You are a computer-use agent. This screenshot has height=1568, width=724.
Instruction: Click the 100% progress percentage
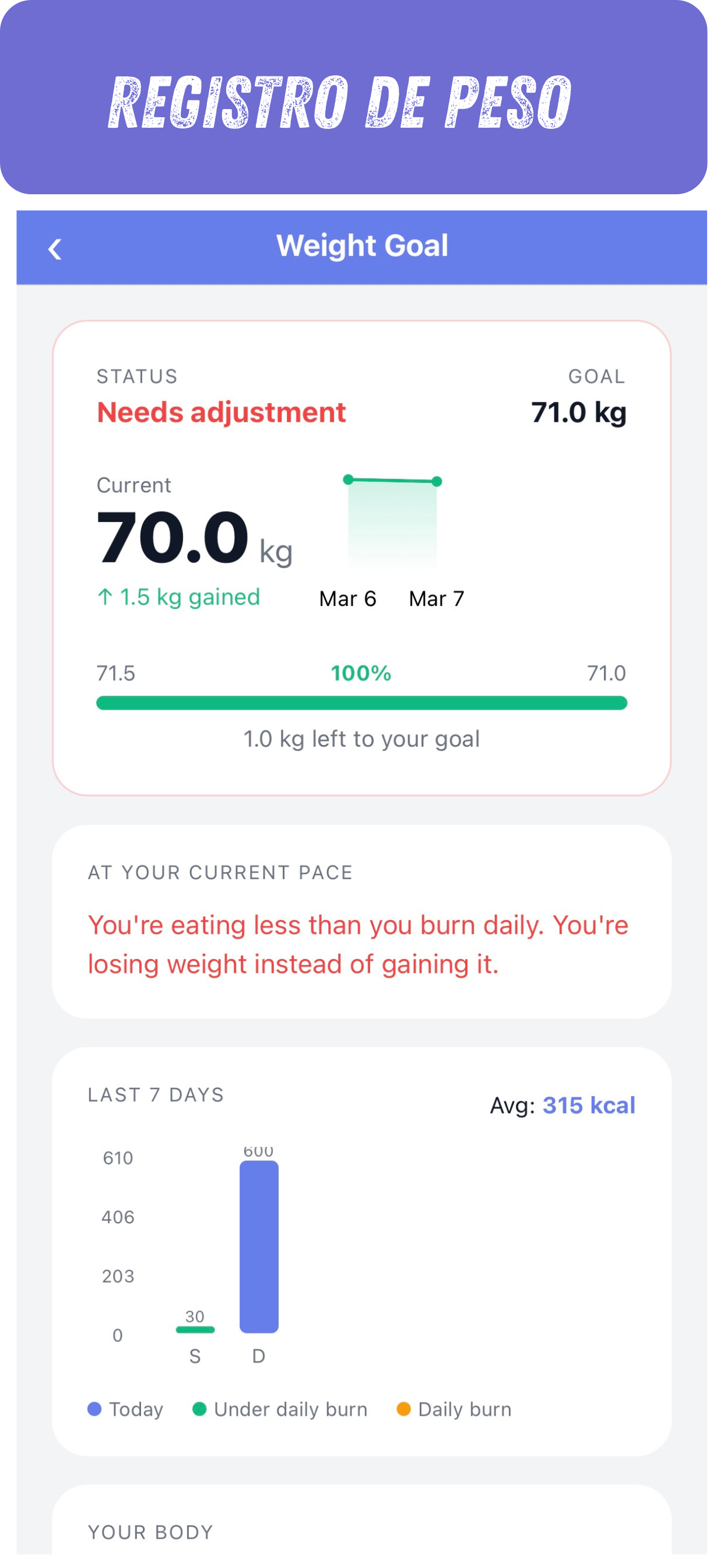coord(361,673)
